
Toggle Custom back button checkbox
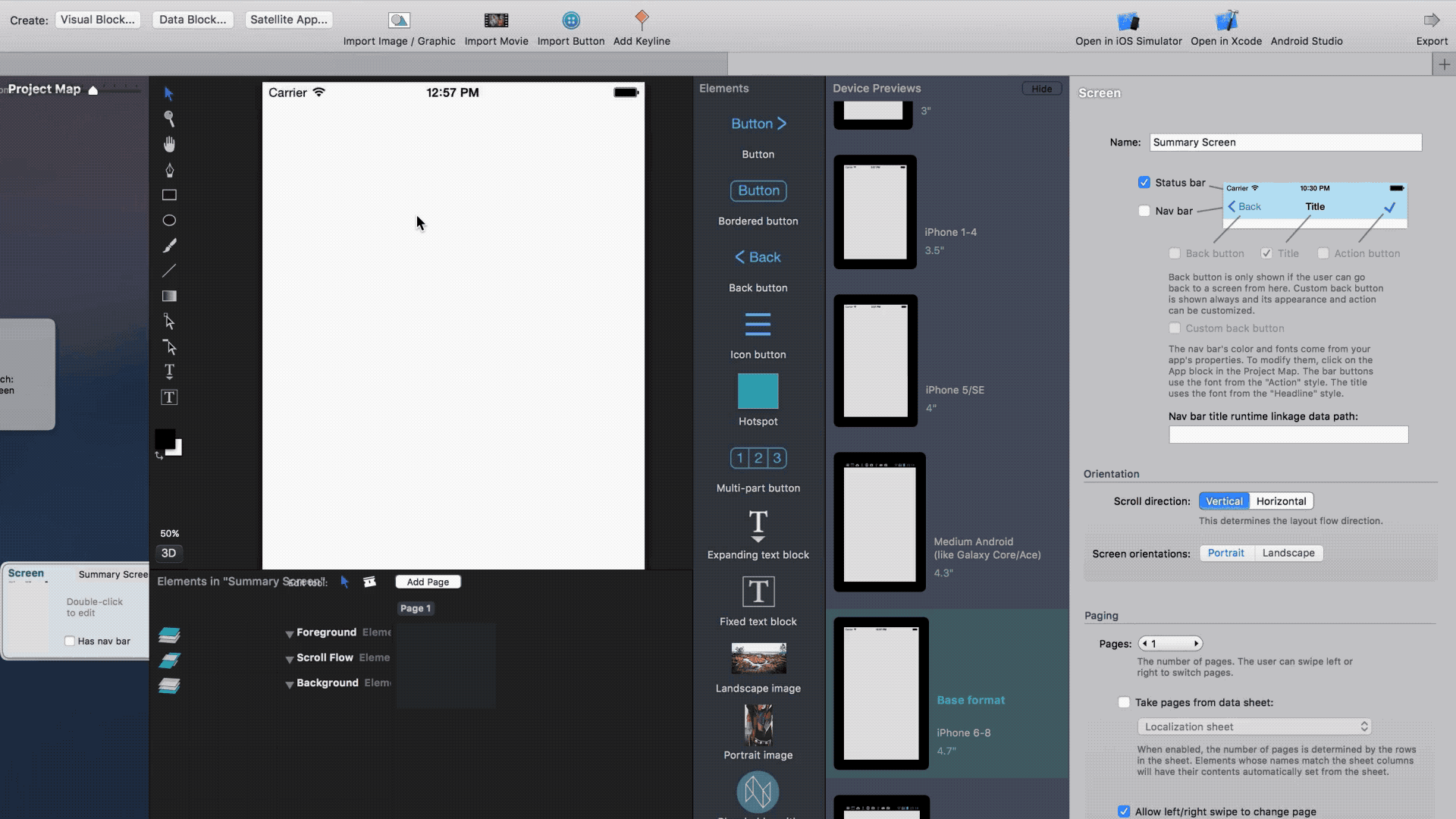click(x=1175, y=328)
